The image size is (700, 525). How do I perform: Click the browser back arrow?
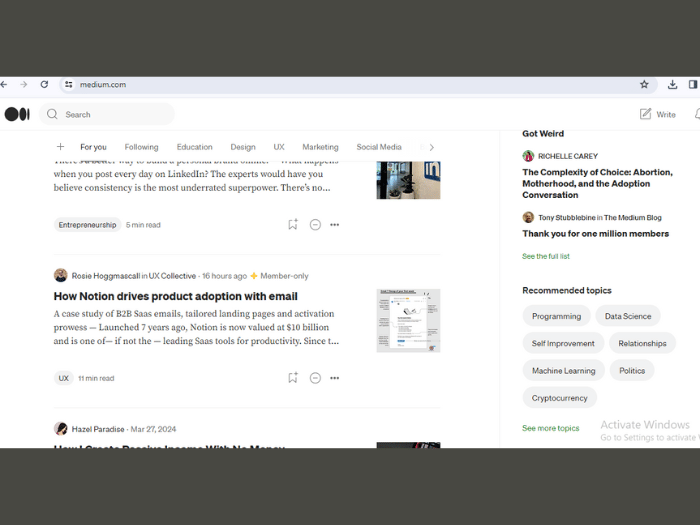(4, 84)
